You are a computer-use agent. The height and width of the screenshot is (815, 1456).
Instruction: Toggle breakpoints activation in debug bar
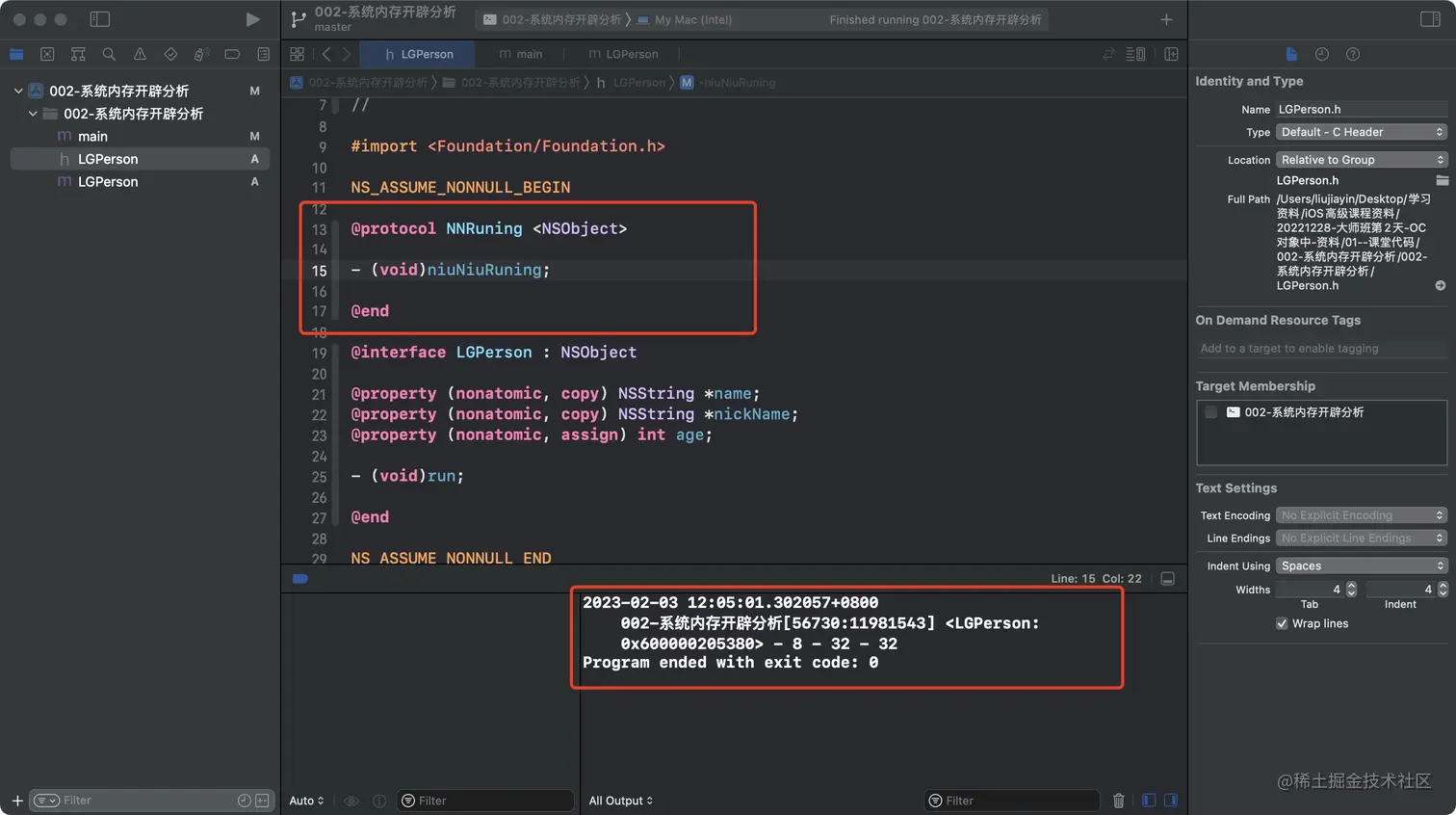pos(300,579)
